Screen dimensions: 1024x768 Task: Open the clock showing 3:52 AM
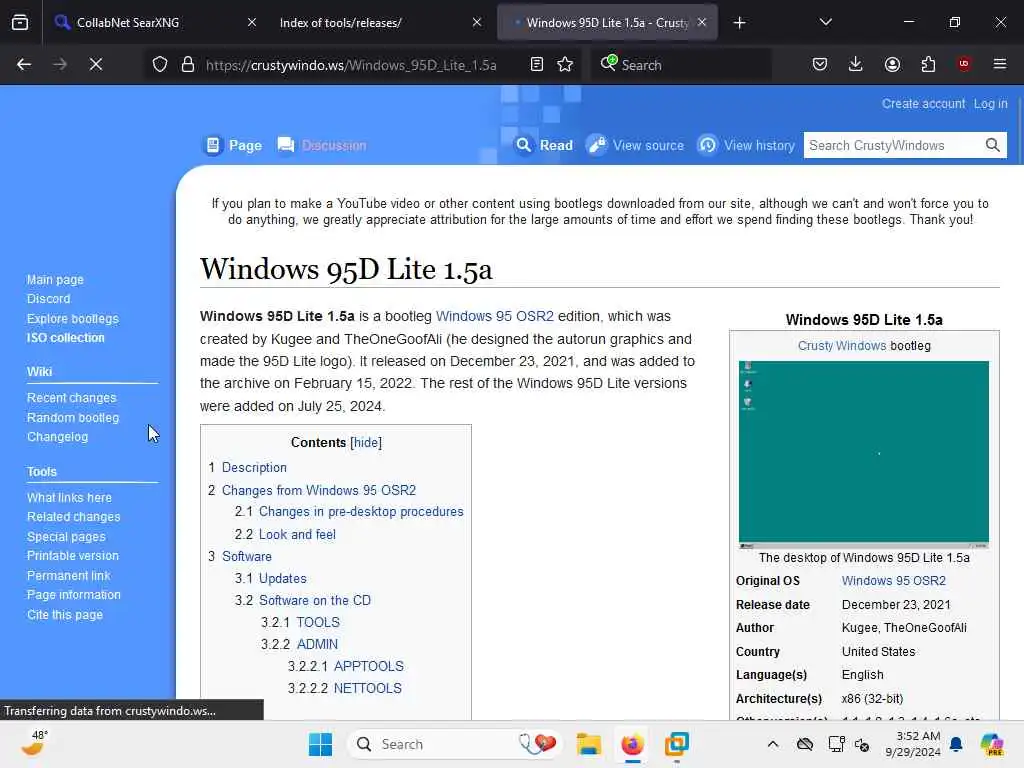pyautogui.click(x=913, y=744)
